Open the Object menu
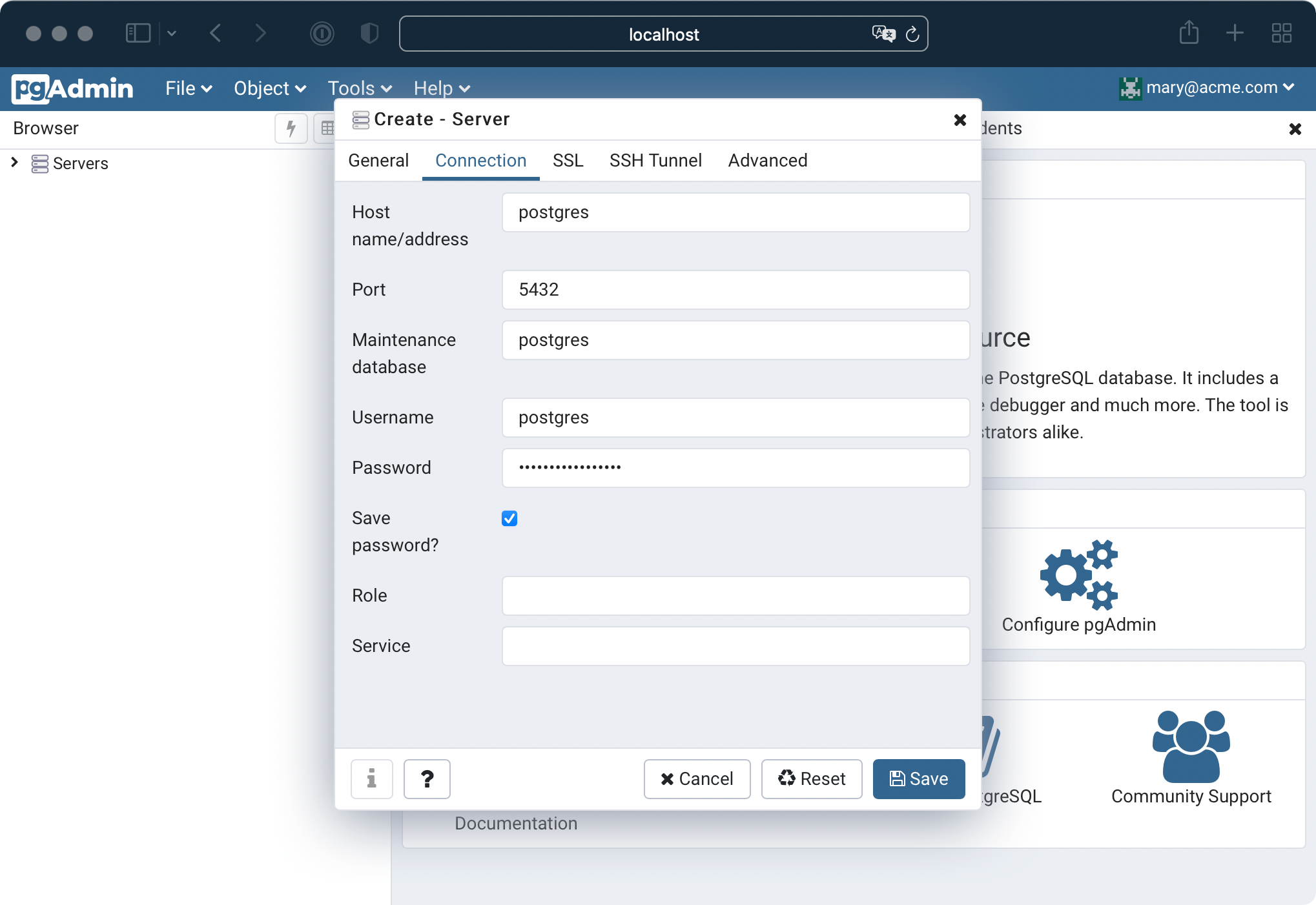Viewport: 1316px width, 905px height. tap(270, 88)
